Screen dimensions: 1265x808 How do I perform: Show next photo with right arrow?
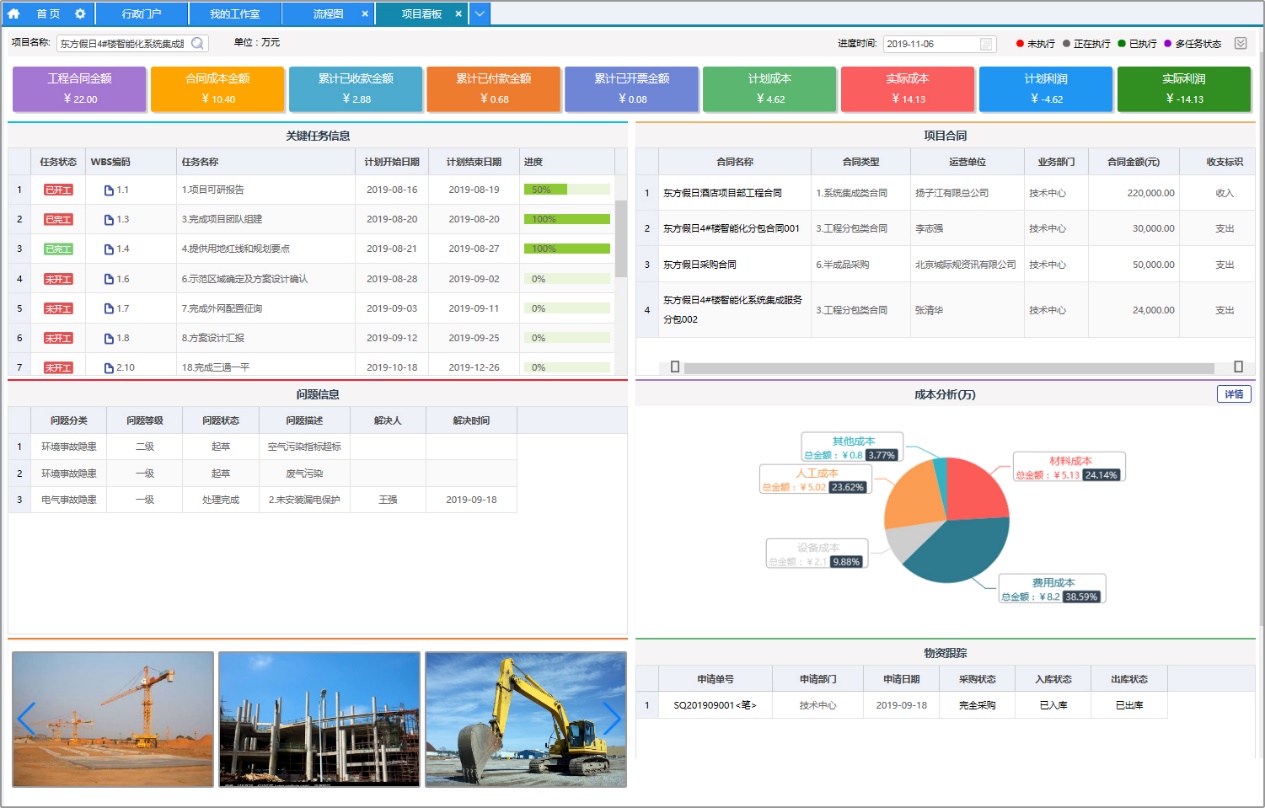pos(612,718)
